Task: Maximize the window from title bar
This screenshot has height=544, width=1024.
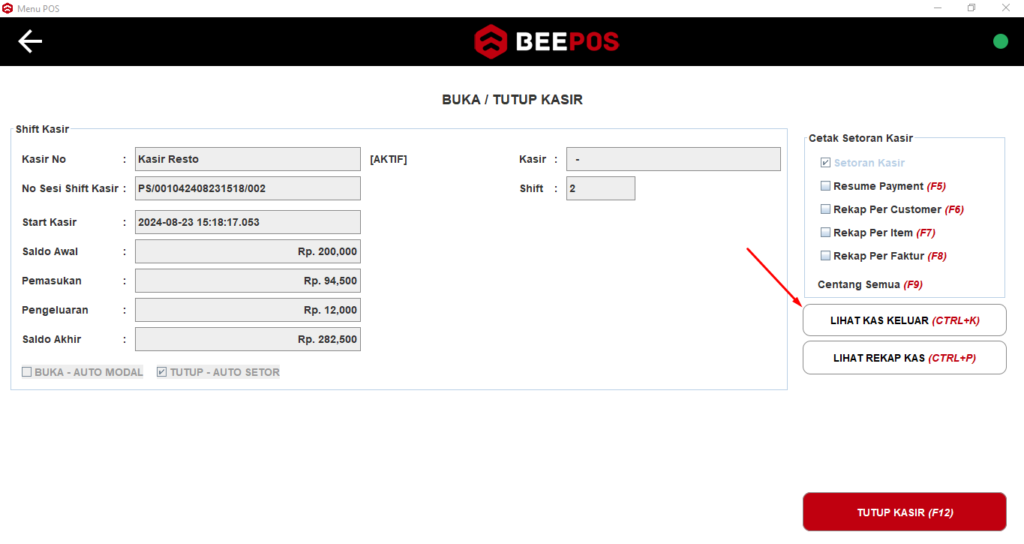Action: [971, 8]
